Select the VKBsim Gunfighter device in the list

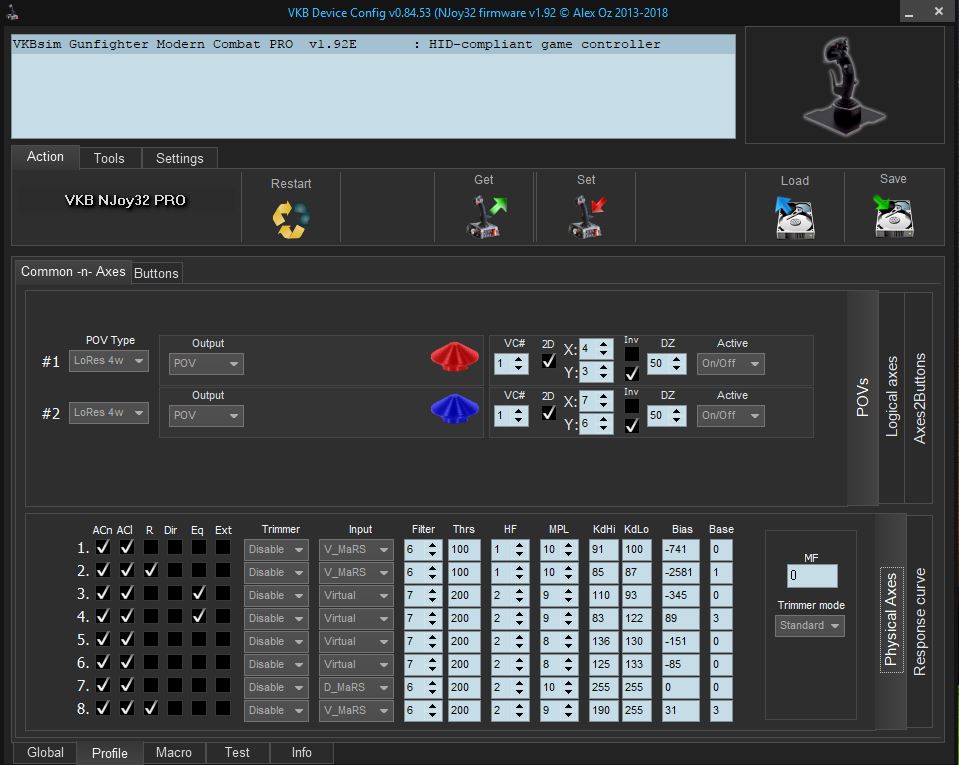pos(373,44)
